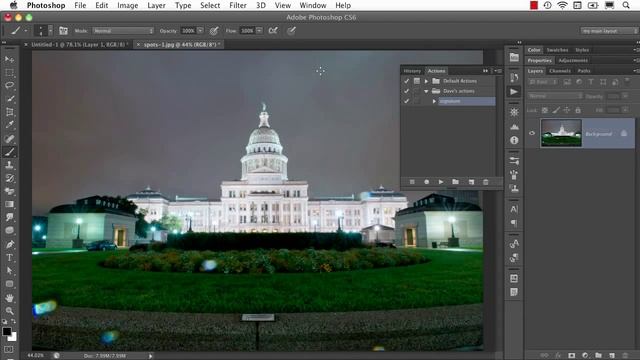Viewport: 640px width, 360px height.
Task: Toggle lock all layer button
Action: click(x=578, y=110)
